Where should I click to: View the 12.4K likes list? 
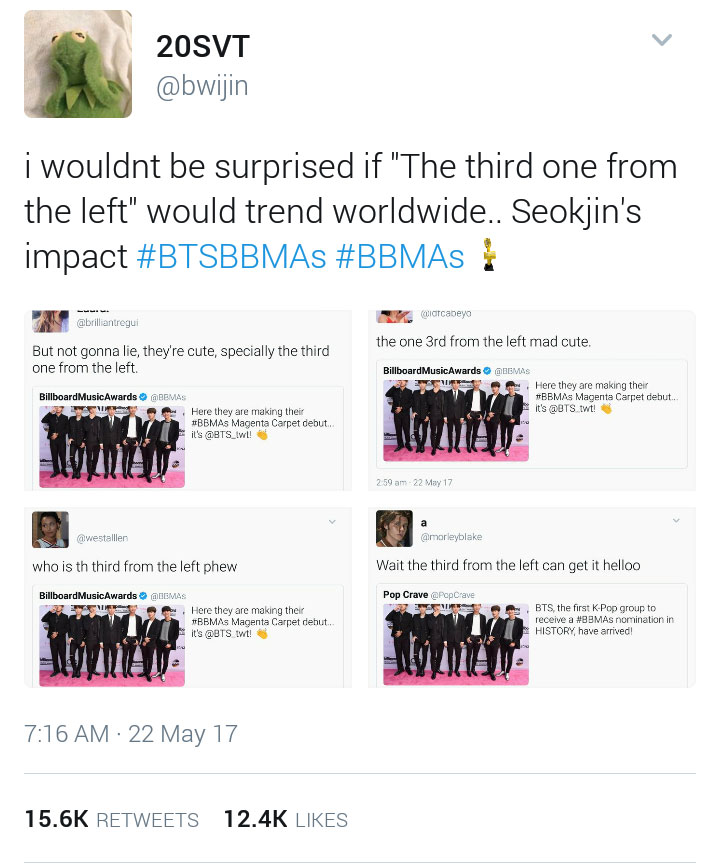(x=286, y=819)
